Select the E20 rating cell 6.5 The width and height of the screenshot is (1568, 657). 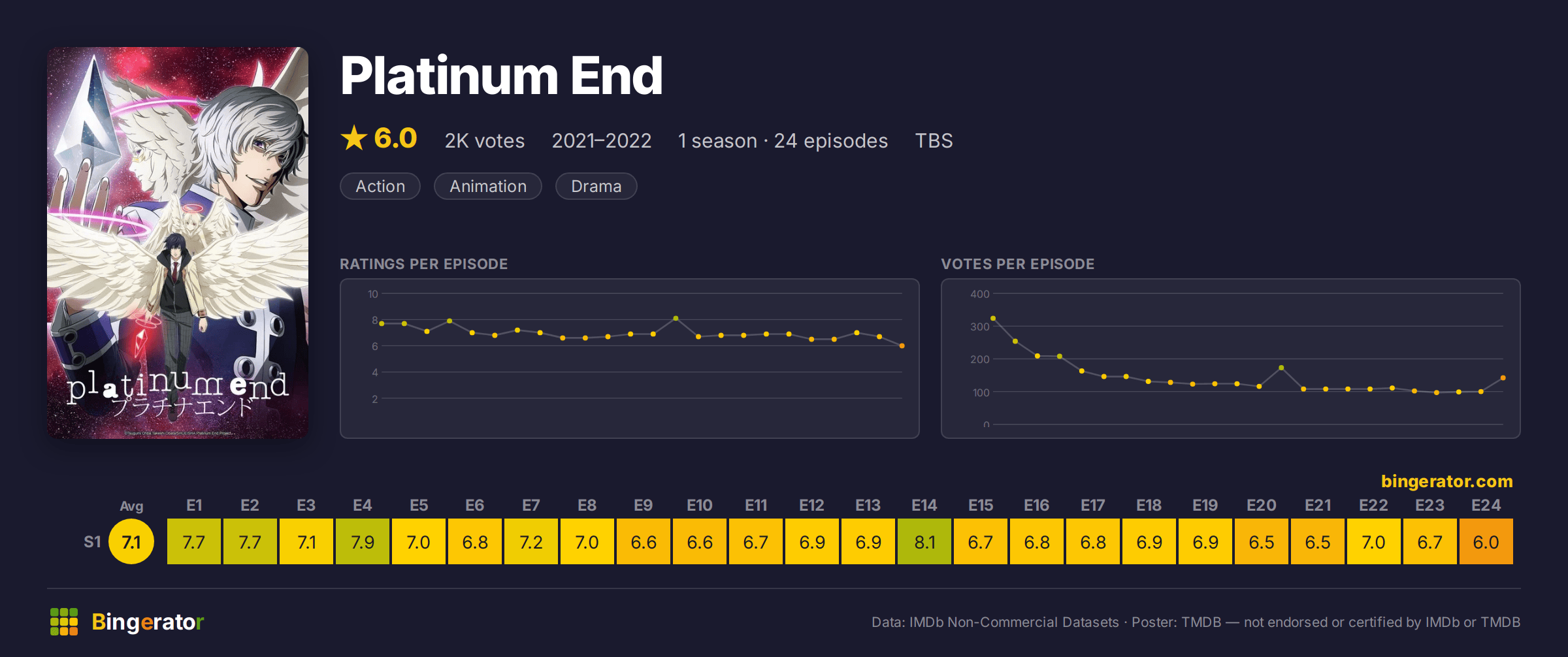coord(1262,541)
